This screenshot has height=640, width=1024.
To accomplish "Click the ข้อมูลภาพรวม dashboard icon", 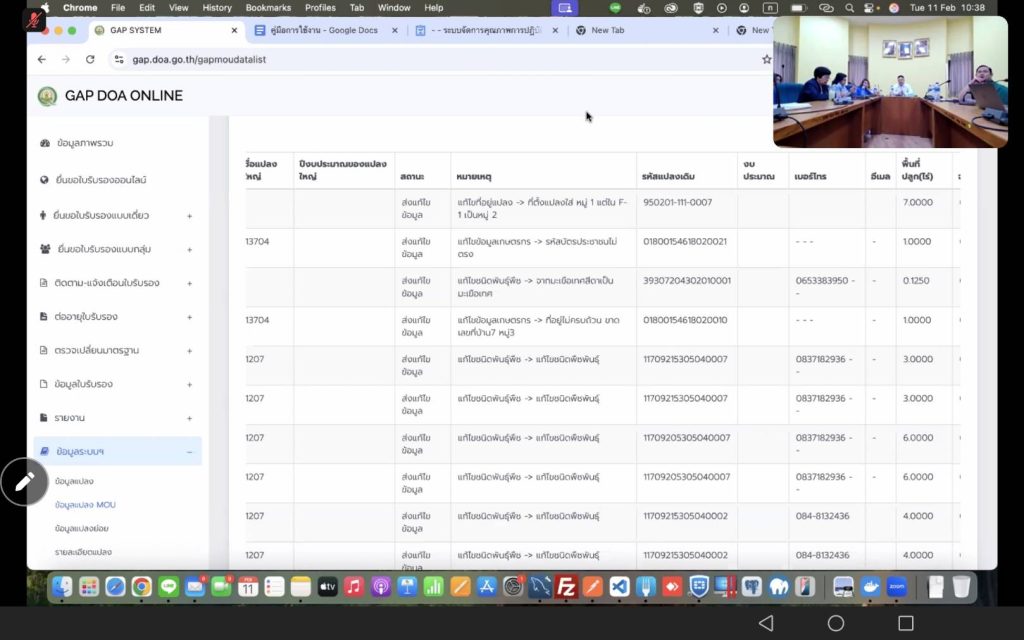I will (44, 143).
